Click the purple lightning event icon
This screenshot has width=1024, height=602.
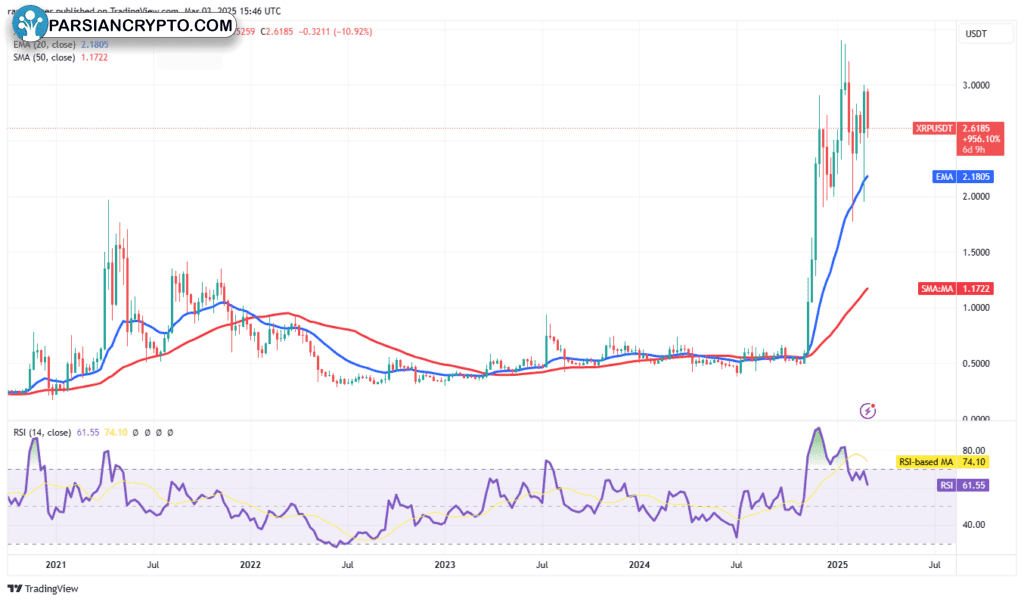[x=868, y=410]
